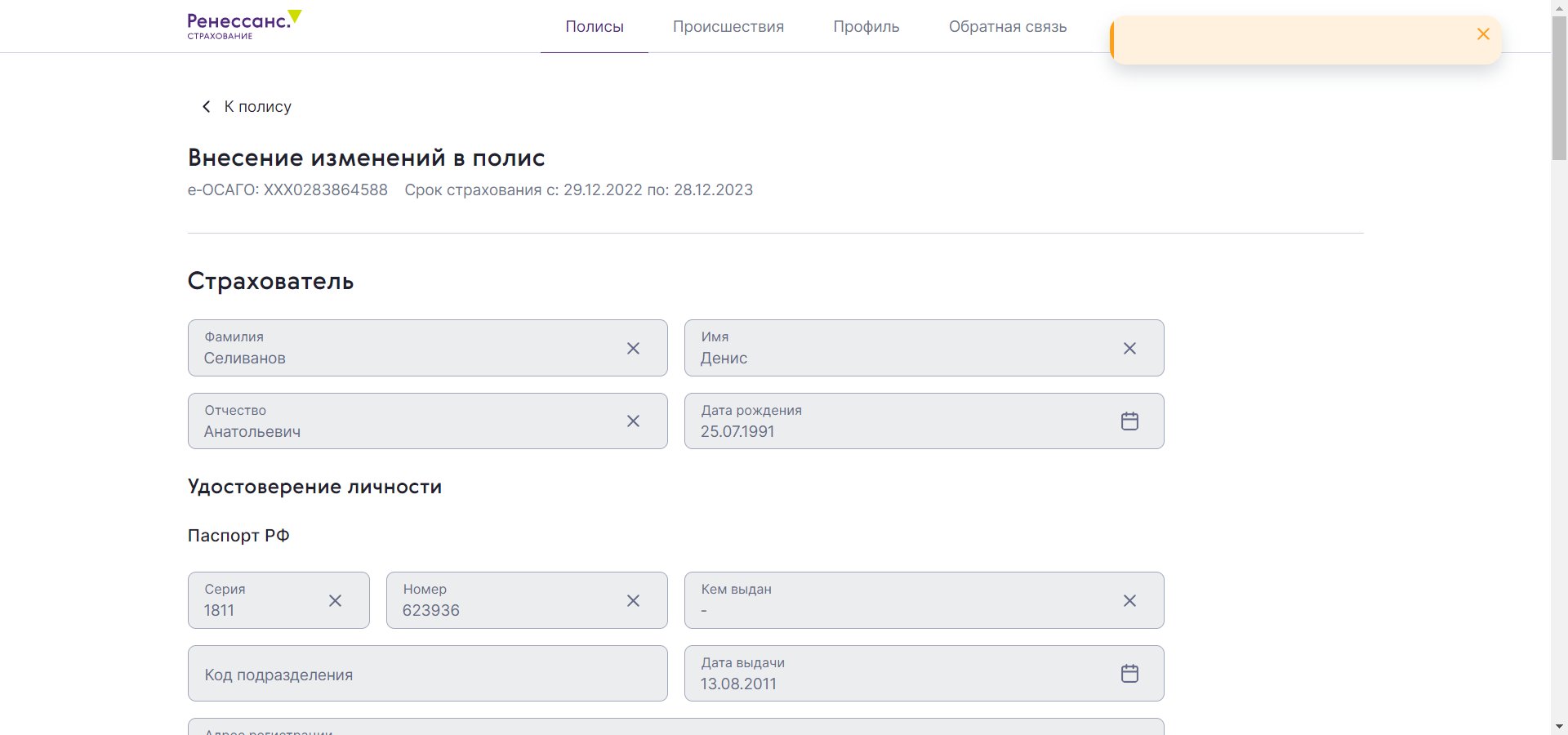Open the calendar for Дата рождения
Screen dimensions: 1568x735
tap(1129, 421)
